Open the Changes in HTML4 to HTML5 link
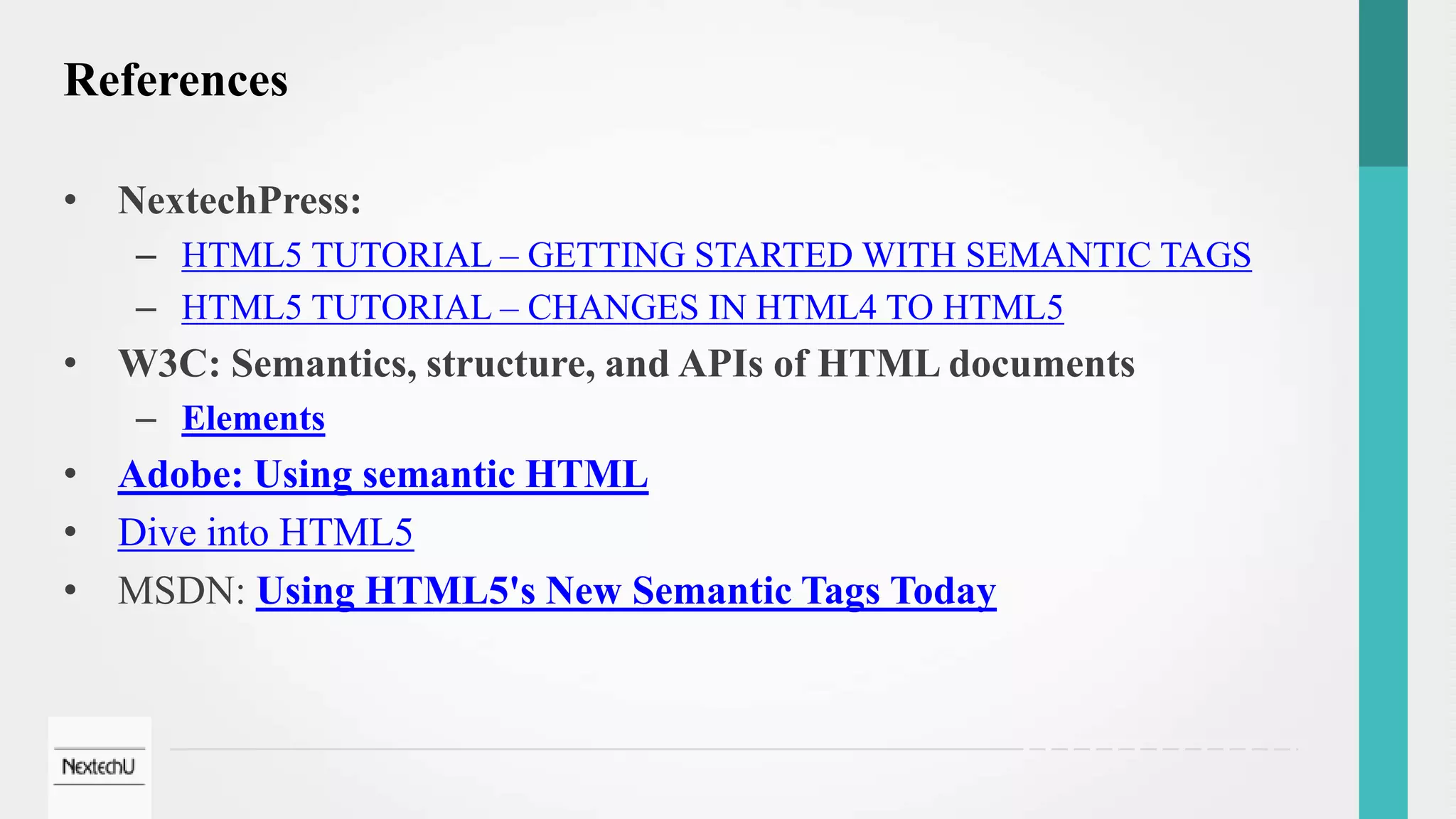Image resolution: width=1456 pixels, height=819 pixels. pyautogui.click(x=622, y=308)
